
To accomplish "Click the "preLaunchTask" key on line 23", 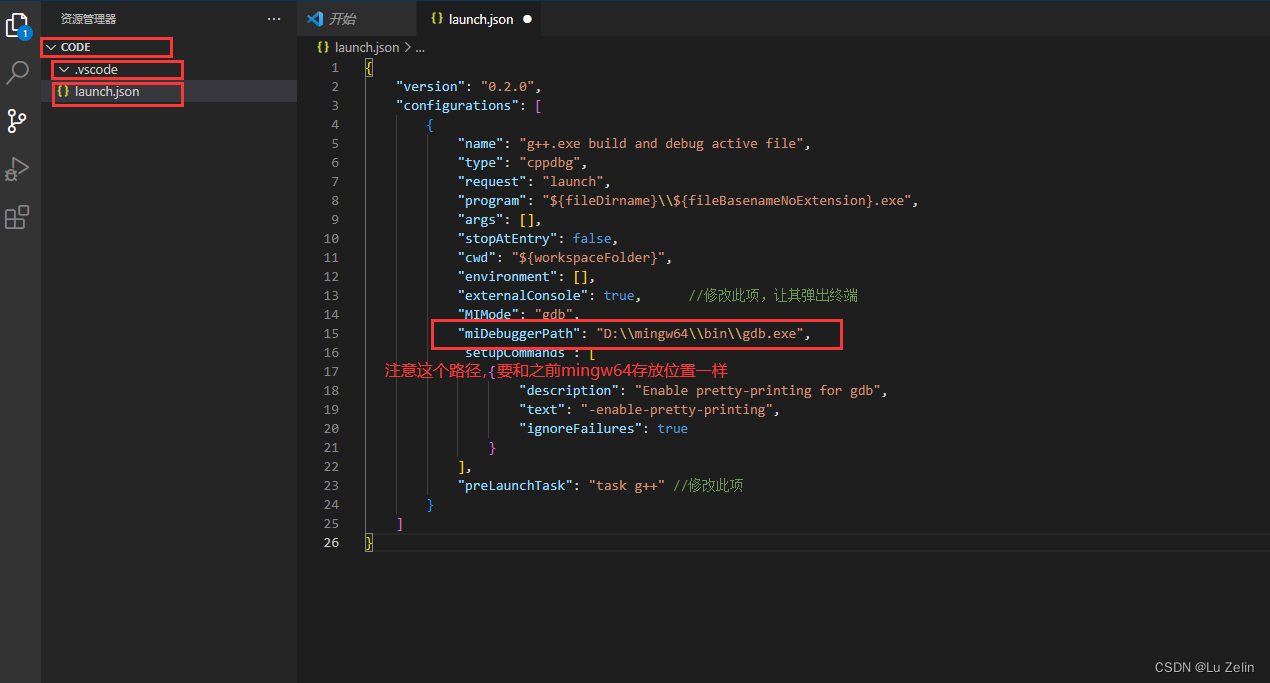I will tap(515, 485).
